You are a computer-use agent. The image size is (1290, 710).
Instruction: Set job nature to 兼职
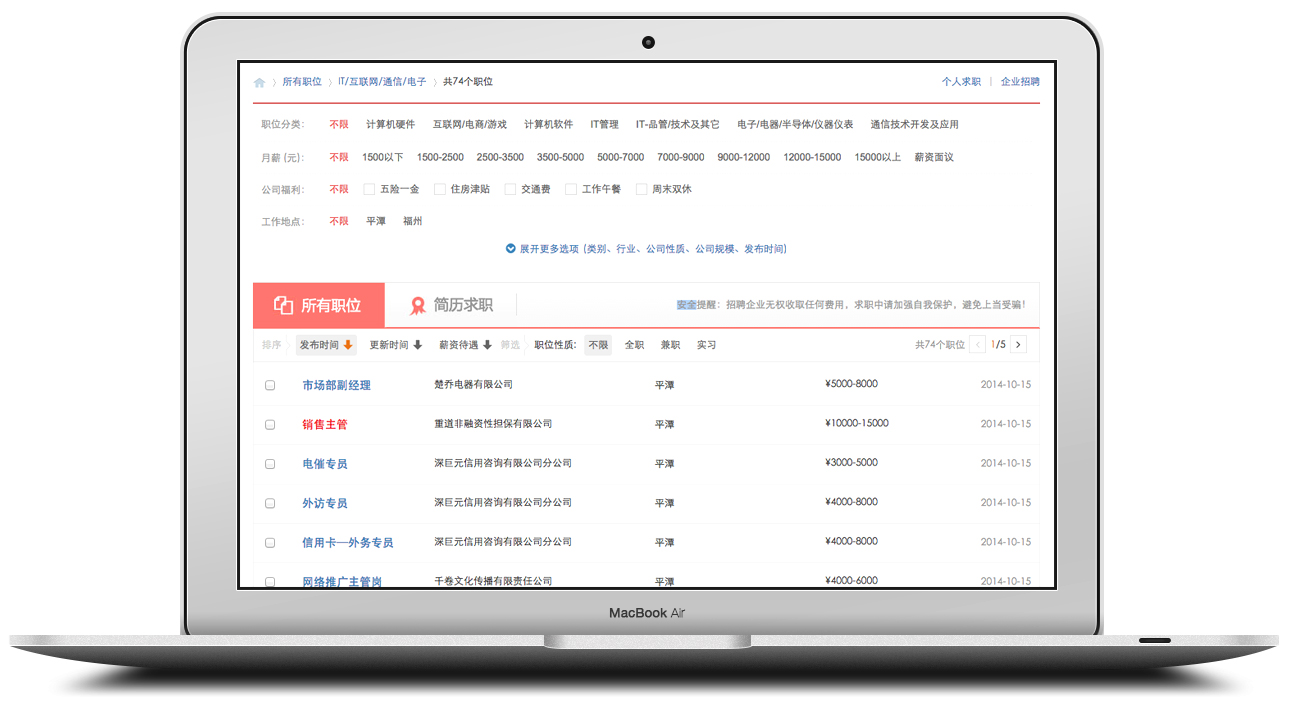(x=670, y=345)
